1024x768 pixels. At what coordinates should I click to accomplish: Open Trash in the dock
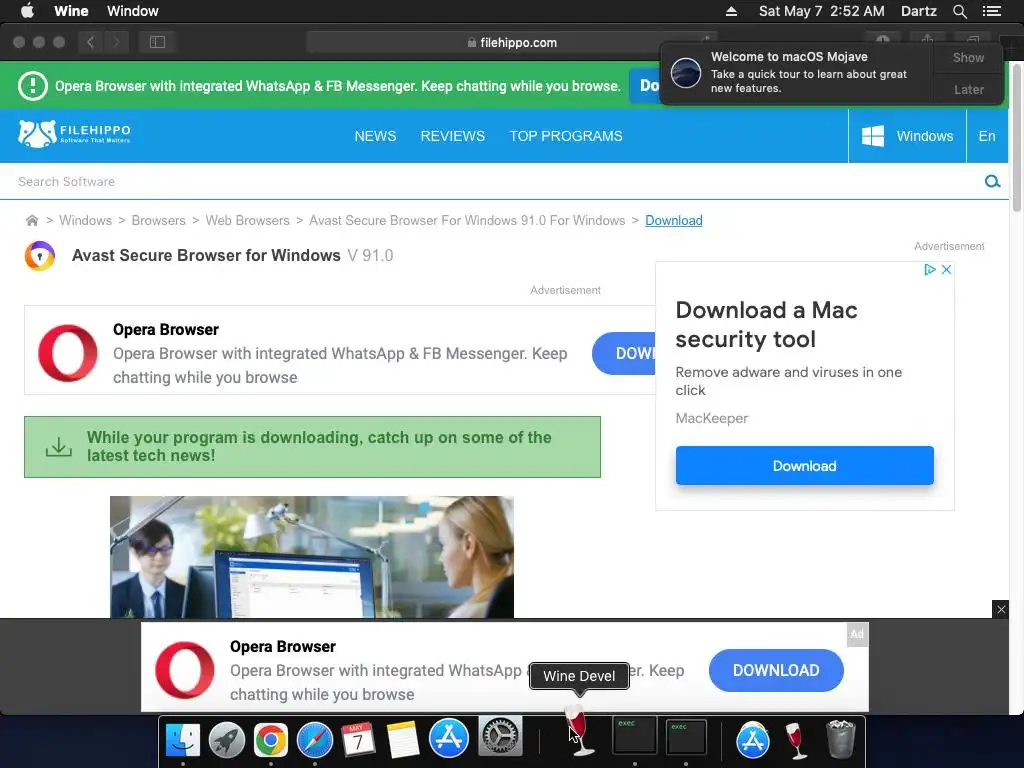tap(840, 739)
